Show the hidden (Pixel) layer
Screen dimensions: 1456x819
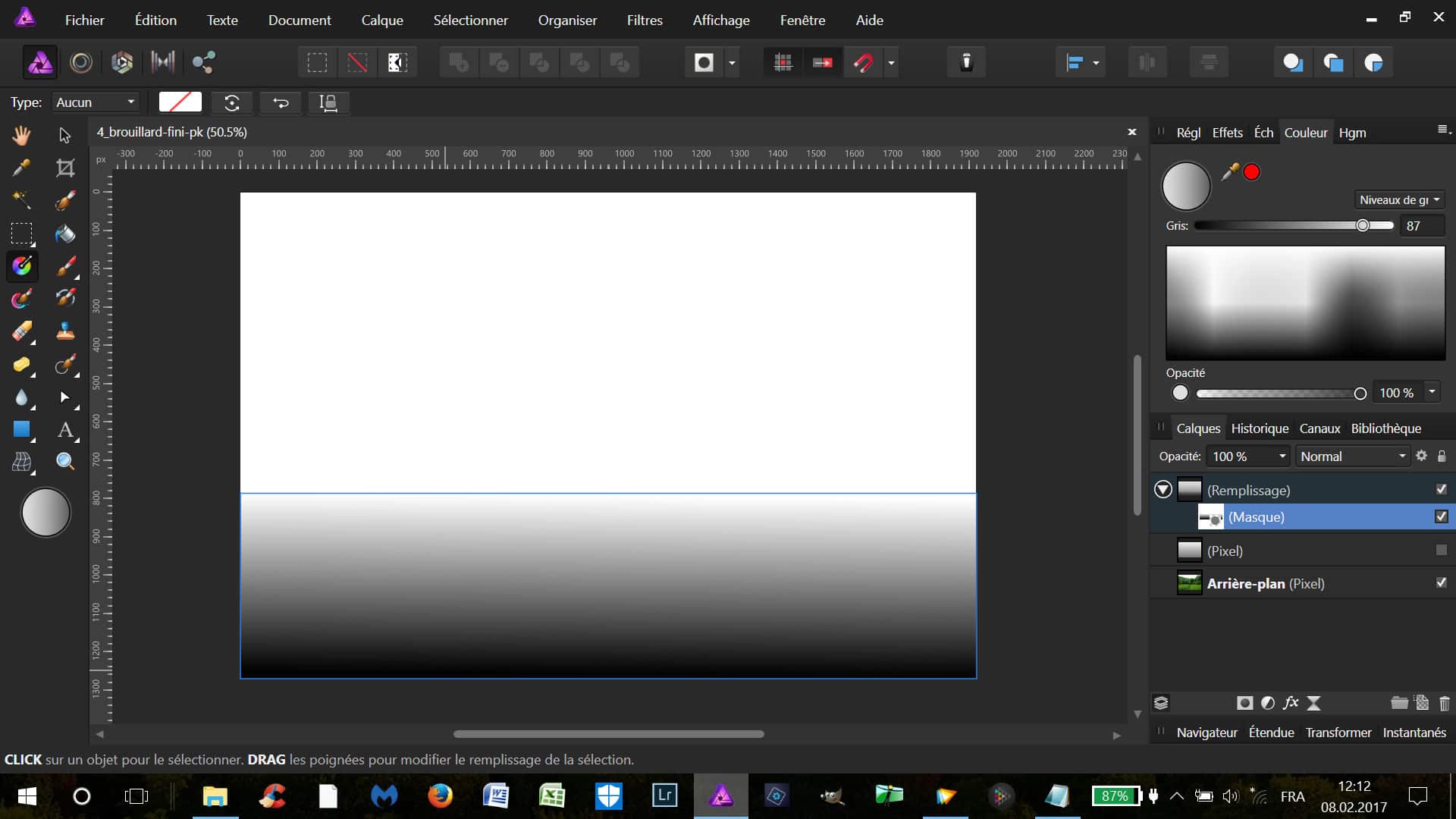(x=1441, y=551)
